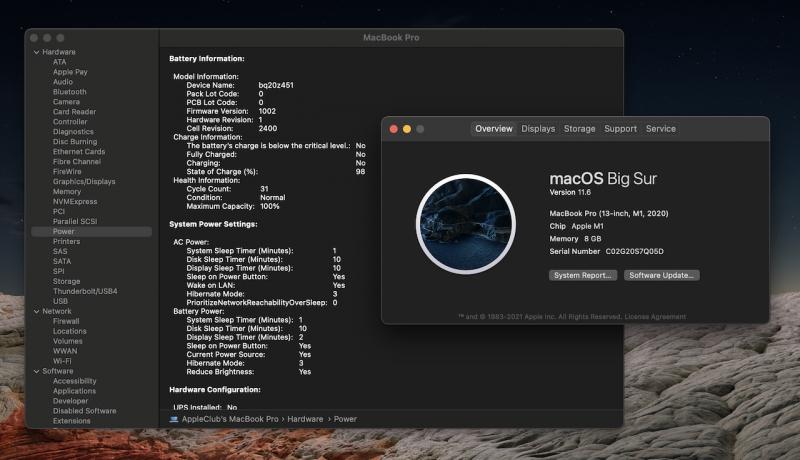The image size is (800, 460).
Task: Select ATA in the sidebar
Action: (x=59, y=62)
